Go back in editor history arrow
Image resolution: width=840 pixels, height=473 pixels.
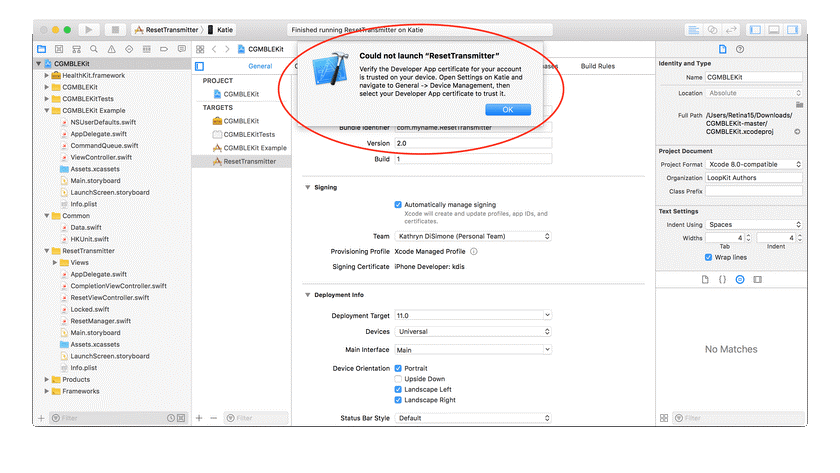214,49
